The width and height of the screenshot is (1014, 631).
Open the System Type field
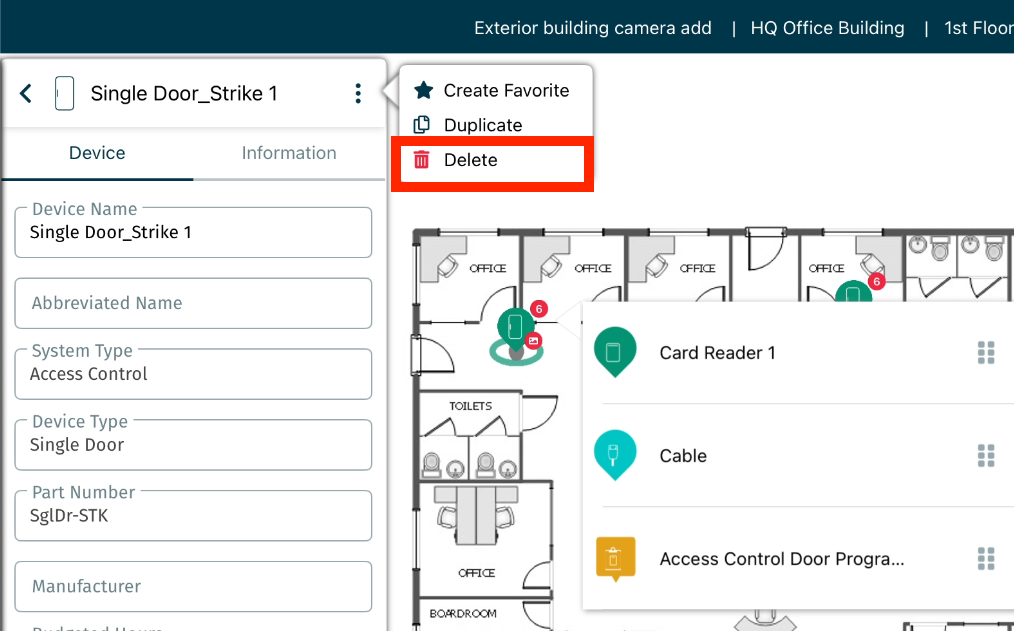pyautogui.click(x=193, y=374)
